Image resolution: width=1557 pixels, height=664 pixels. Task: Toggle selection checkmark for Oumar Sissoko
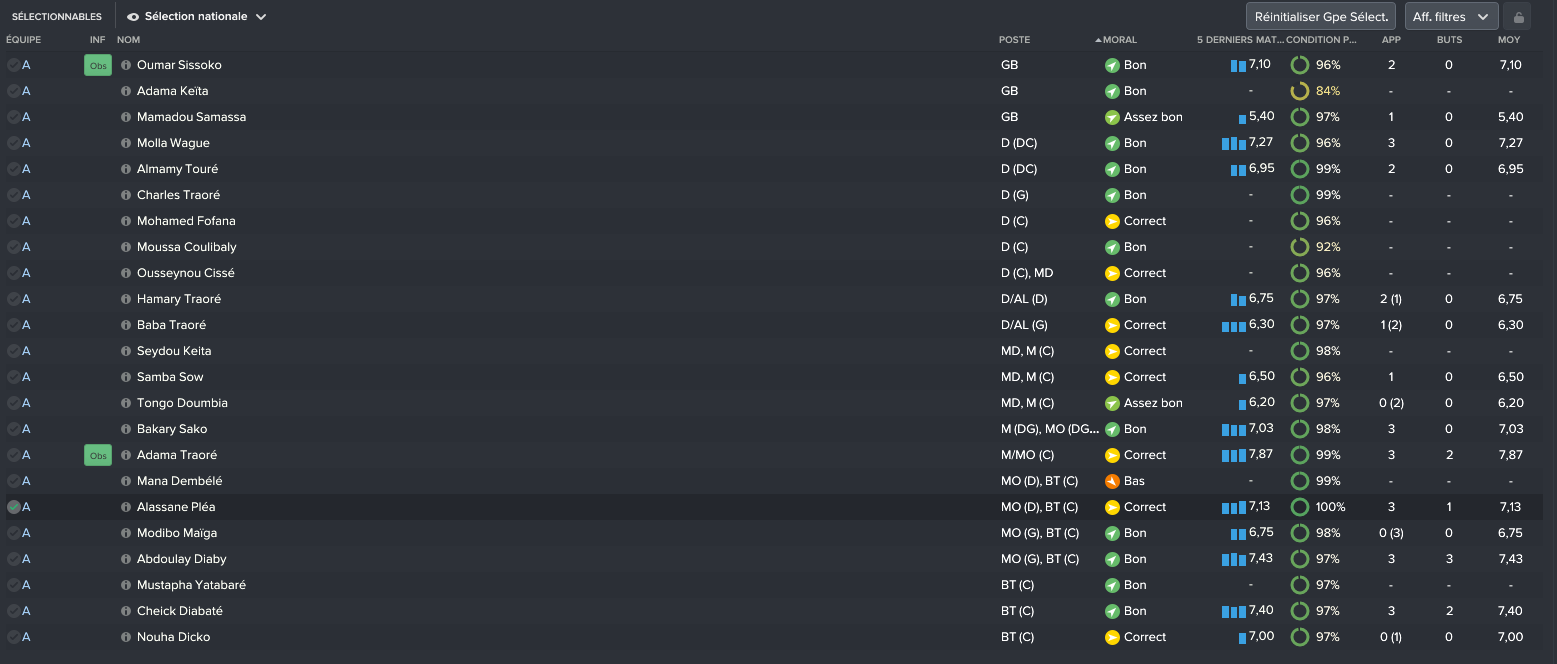click(x=13, y=65)
